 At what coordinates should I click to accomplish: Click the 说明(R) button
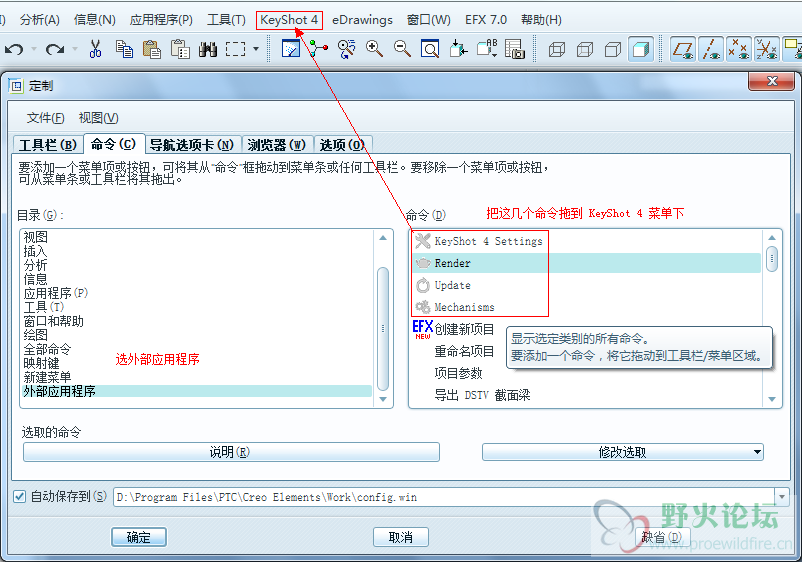(231, 452)
